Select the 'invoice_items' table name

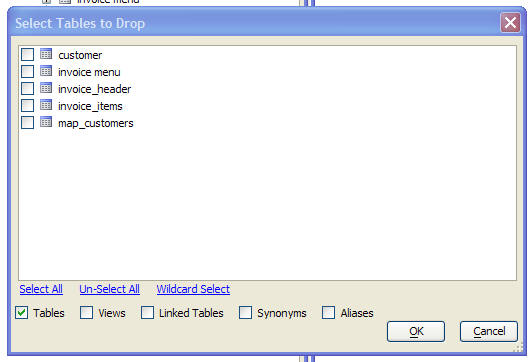[x=90, y=106]
